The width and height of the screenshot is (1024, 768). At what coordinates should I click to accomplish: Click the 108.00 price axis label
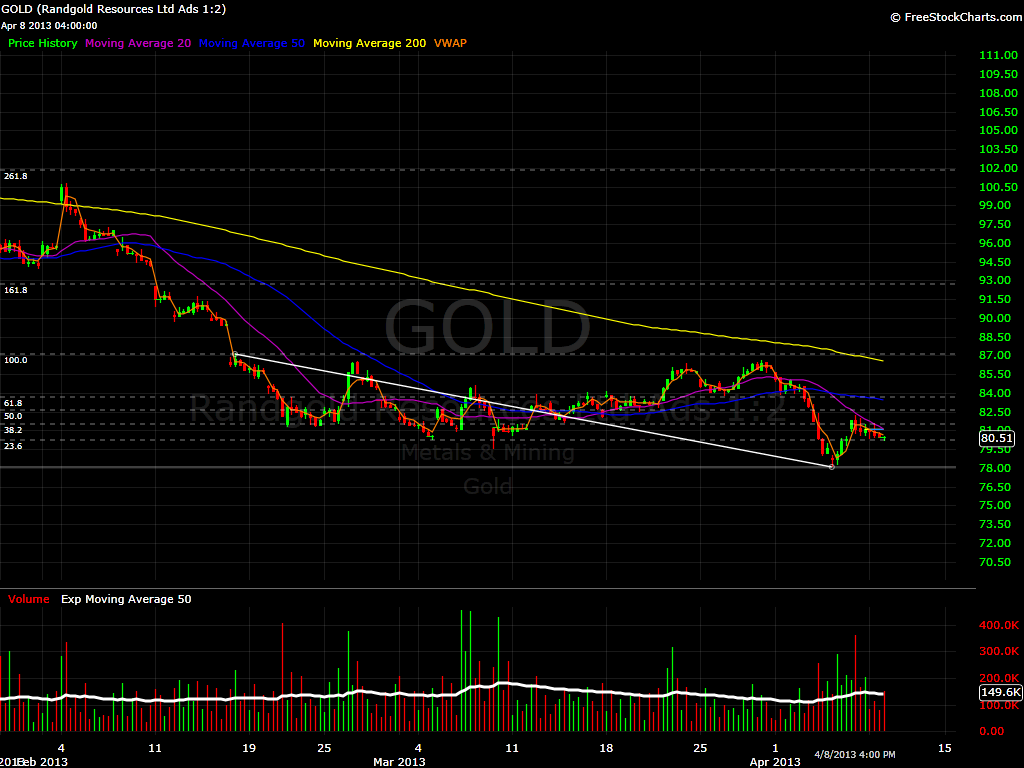999,93
